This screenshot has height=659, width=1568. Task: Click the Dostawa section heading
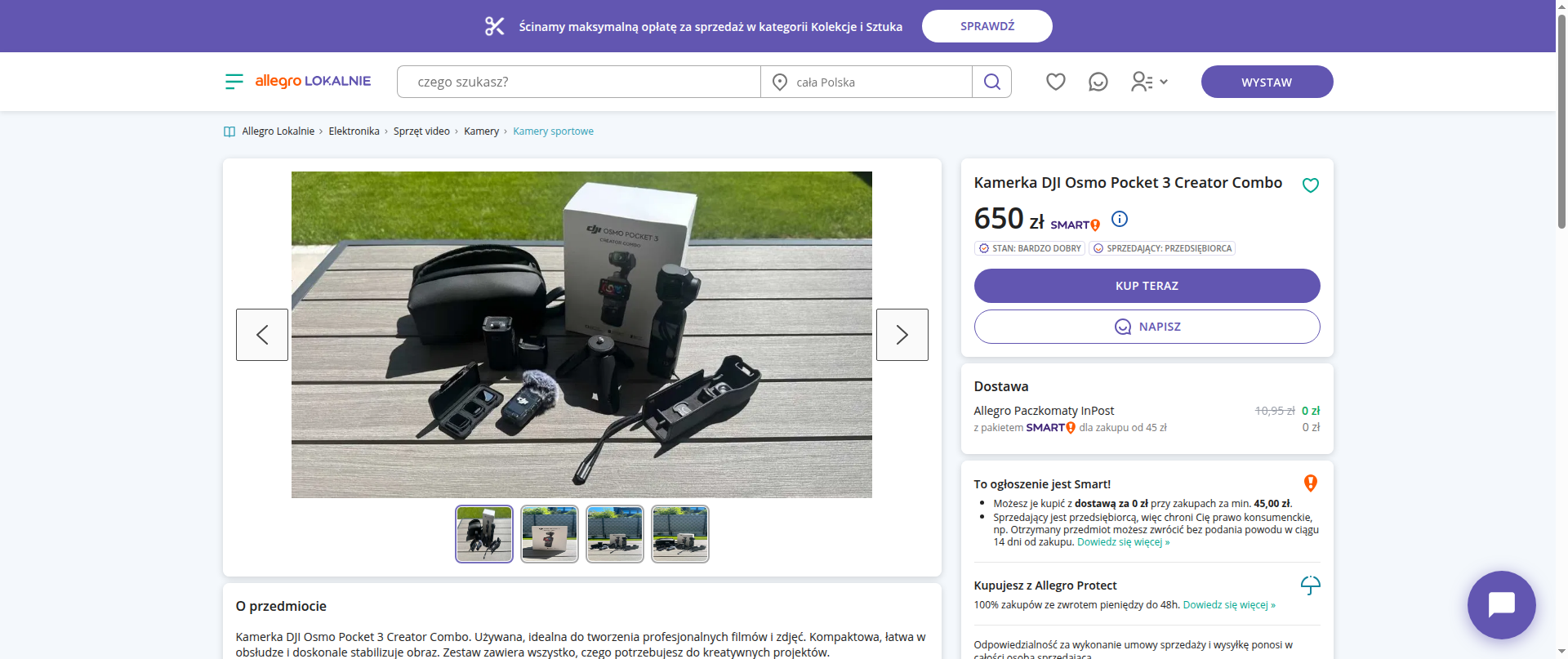[1001, 386]
